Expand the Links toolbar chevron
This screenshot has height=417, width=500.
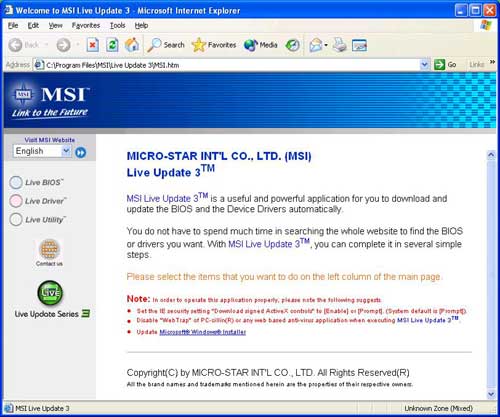[492, 62]
